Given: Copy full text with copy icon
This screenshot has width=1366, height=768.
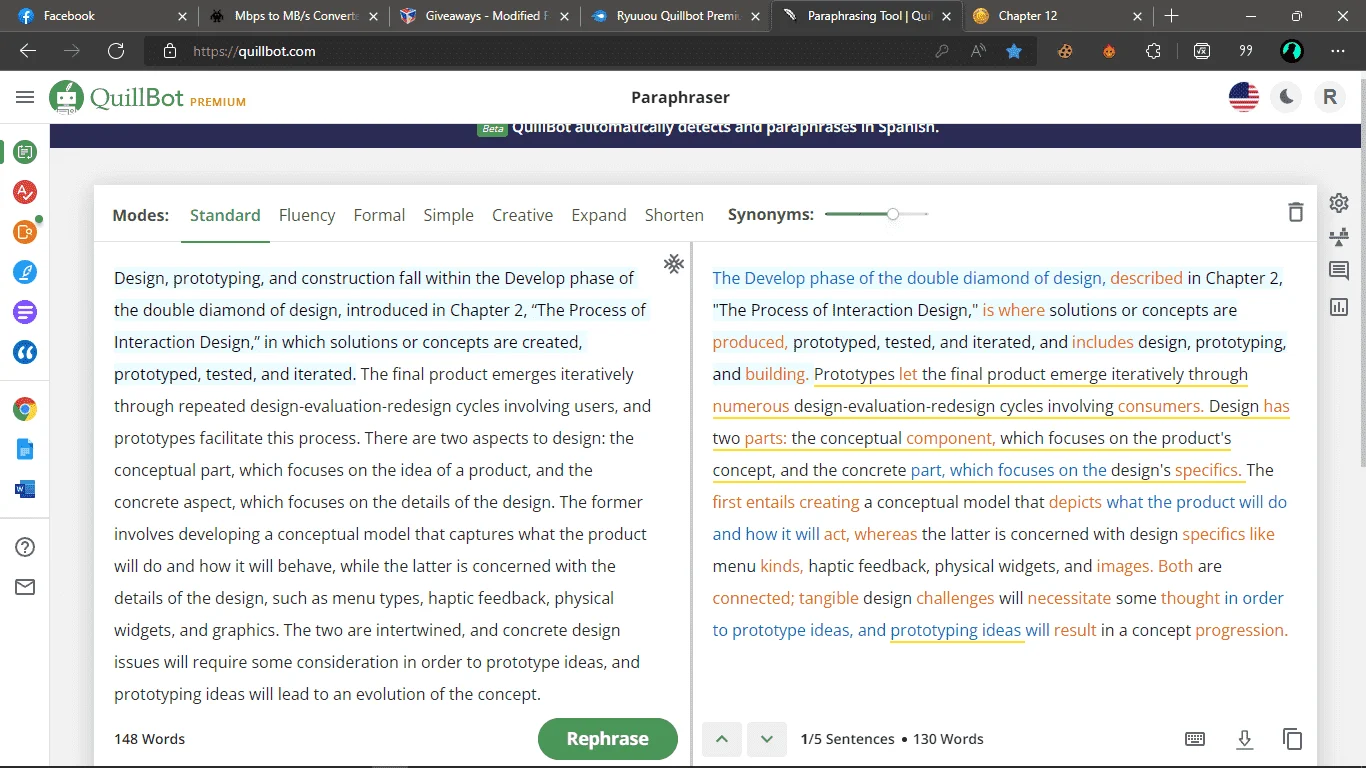Looking at the screenshot, I should tap(1293, 739).
